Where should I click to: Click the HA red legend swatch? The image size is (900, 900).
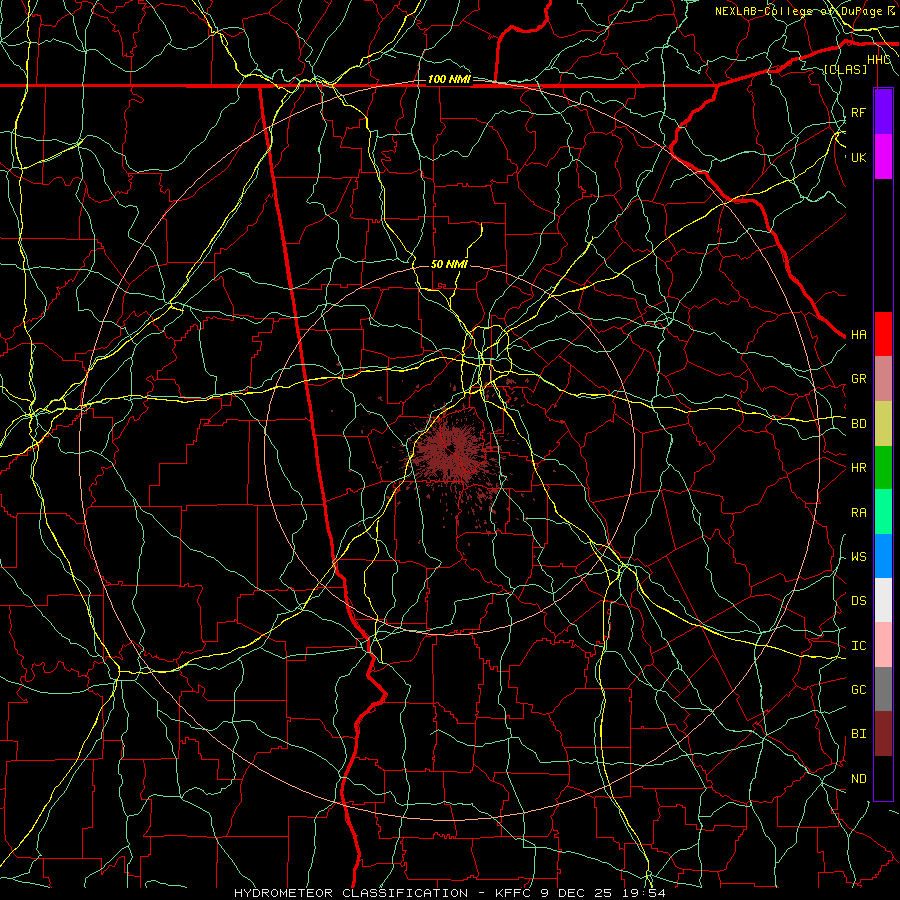click(x=883, y=334)
